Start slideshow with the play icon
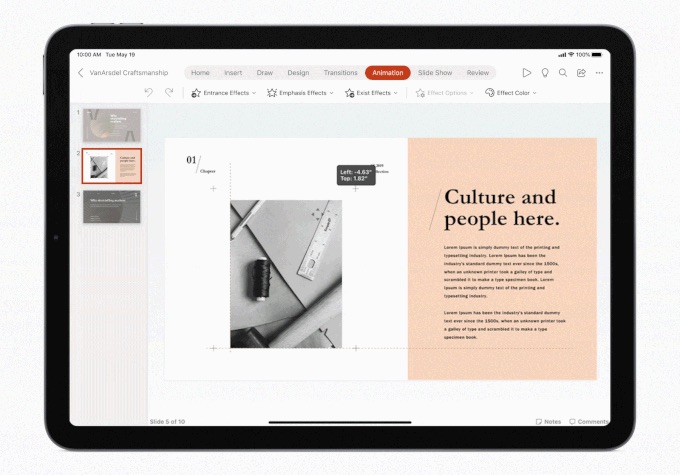Screen dimensions: 680x475 (527, 73)
